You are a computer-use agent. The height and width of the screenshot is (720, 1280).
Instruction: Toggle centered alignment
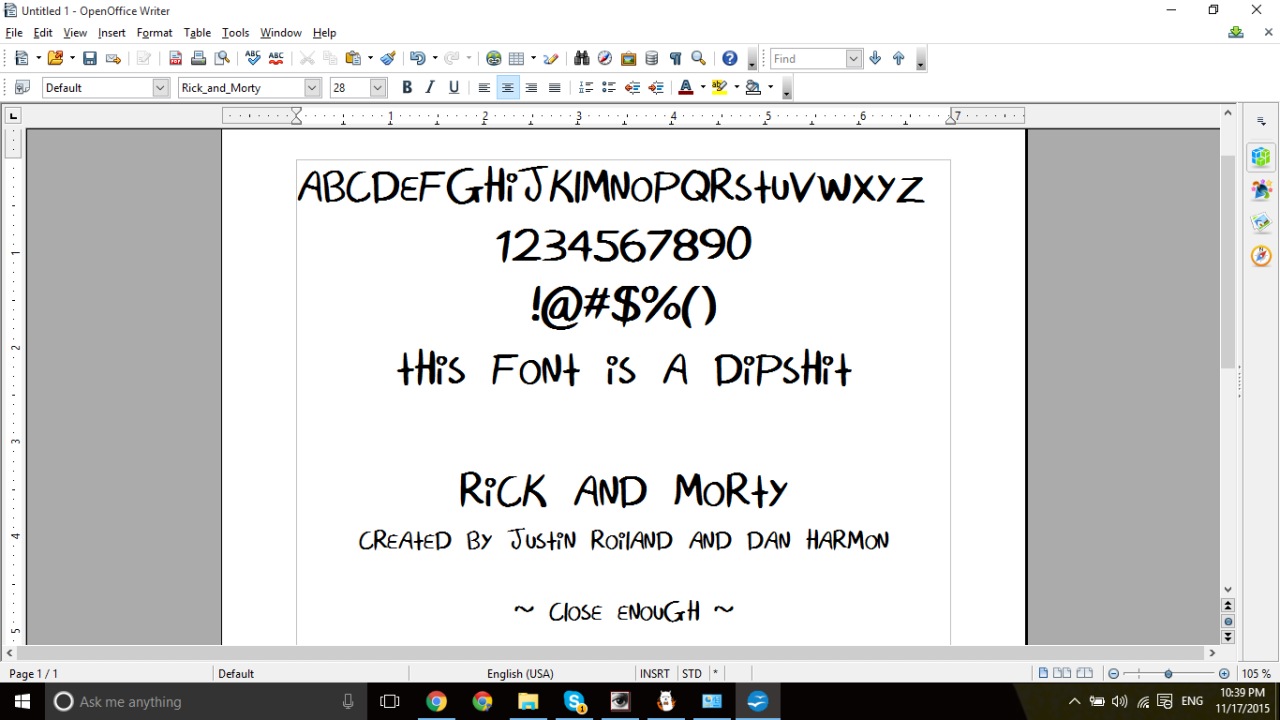(x=508, y=88)
